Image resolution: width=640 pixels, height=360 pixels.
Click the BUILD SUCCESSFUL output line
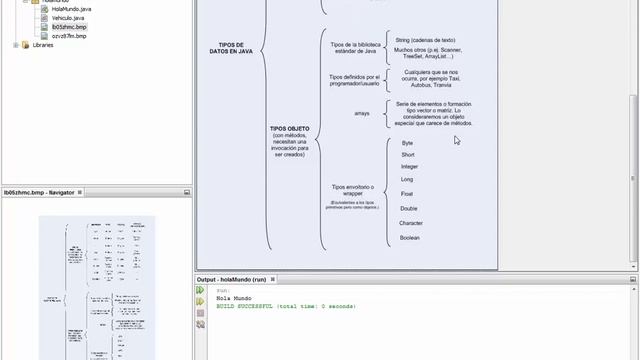286,306
